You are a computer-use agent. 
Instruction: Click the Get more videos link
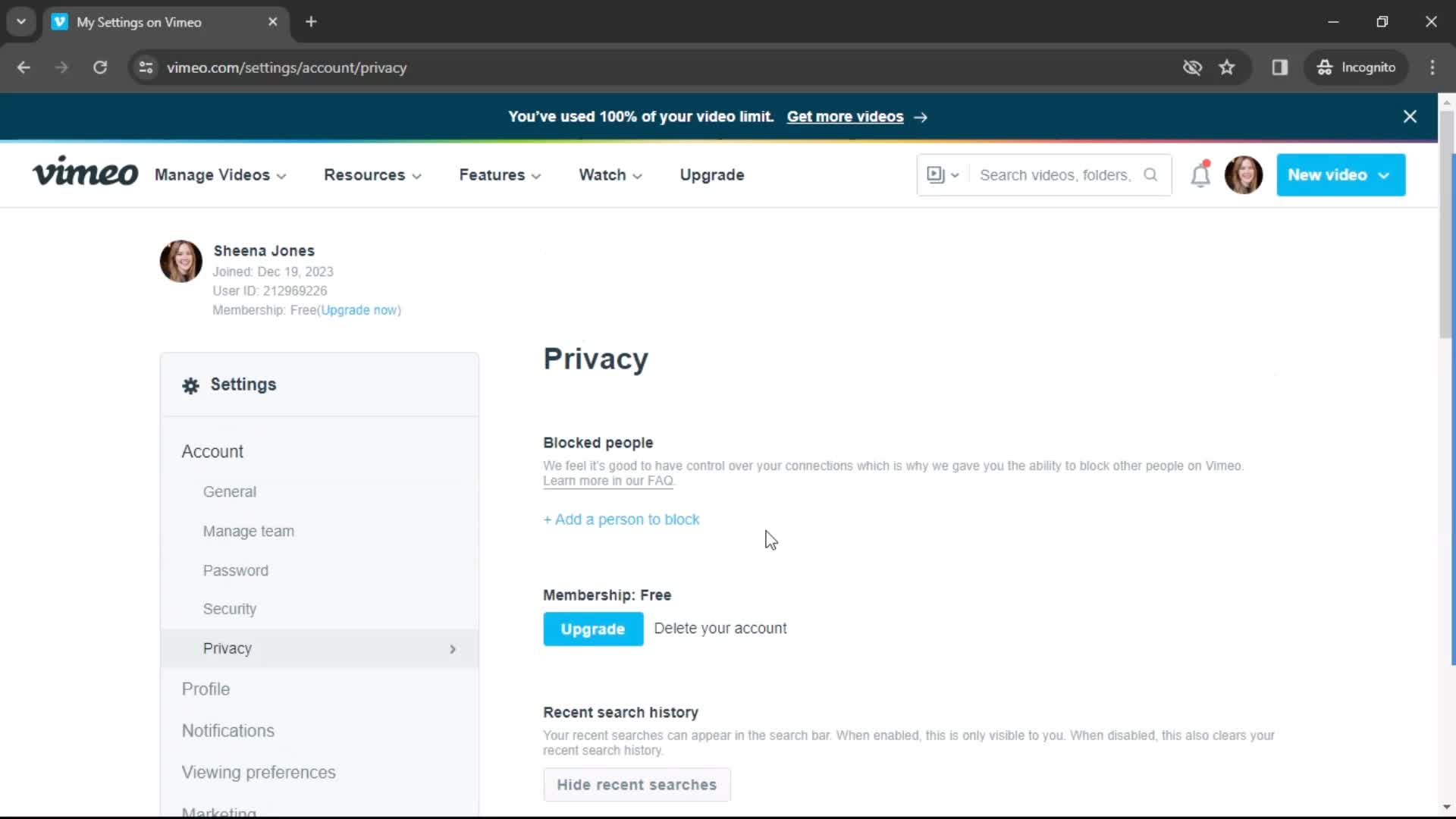click(845, 117)
